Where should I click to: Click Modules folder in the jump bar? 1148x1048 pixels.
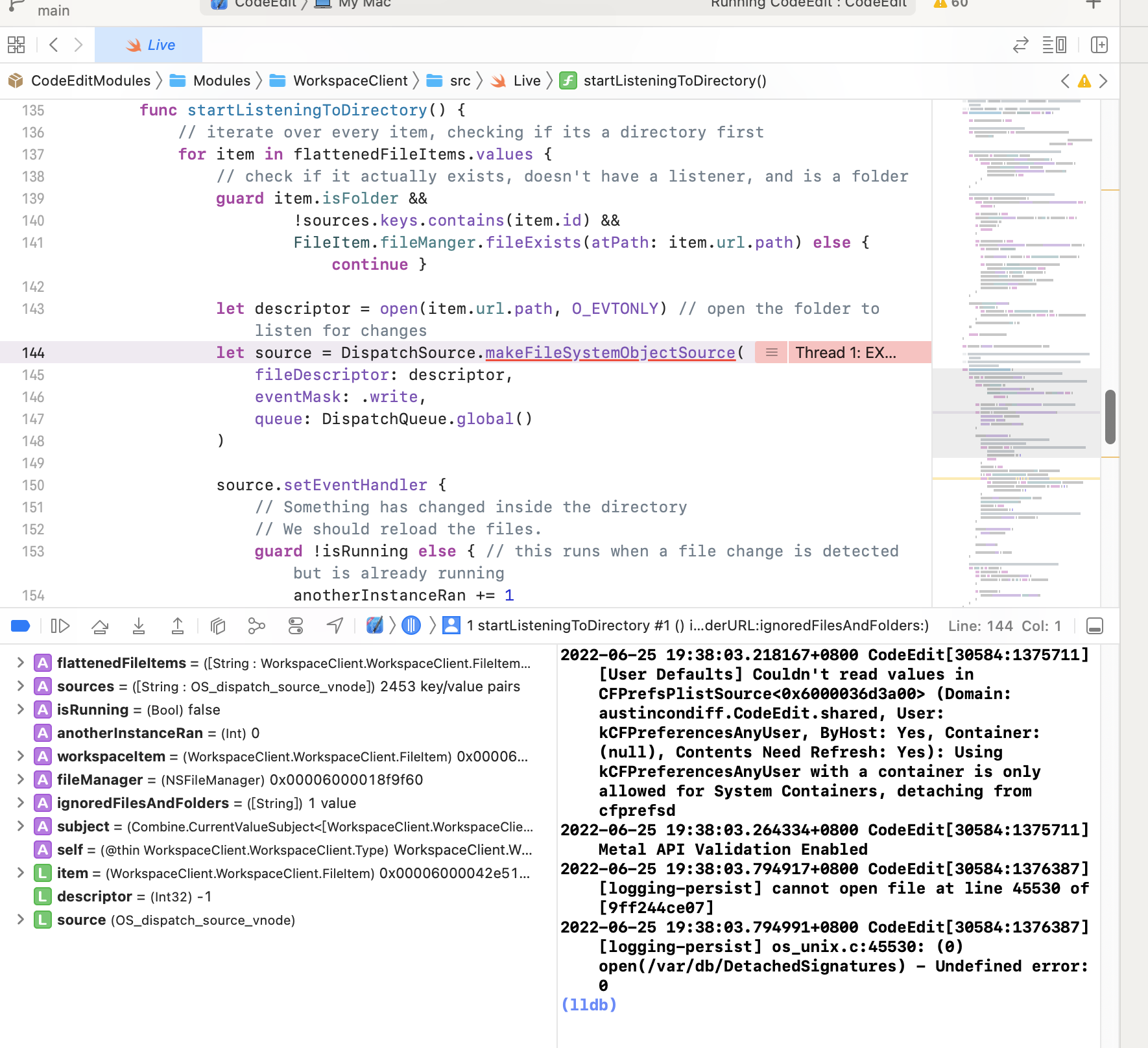209,80
